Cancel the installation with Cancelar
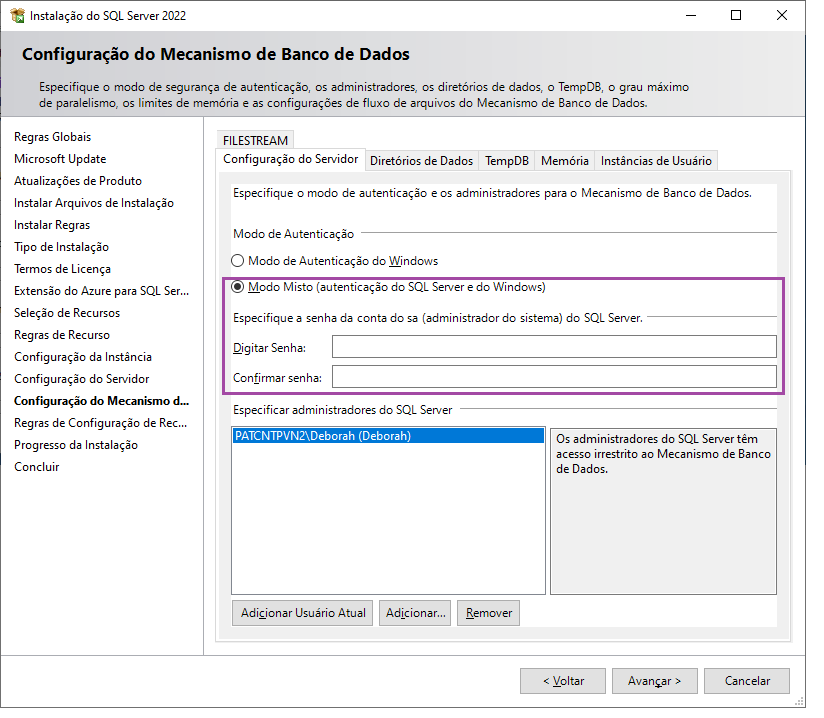This screenshot has height=718, width=824. pyautogui.click(x=747, y=681)
